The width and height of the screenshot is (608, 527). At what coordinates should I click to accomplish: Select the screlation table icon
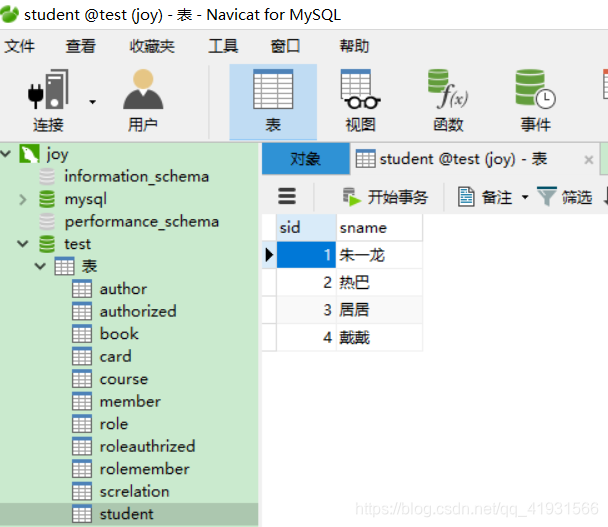[82, 492]
